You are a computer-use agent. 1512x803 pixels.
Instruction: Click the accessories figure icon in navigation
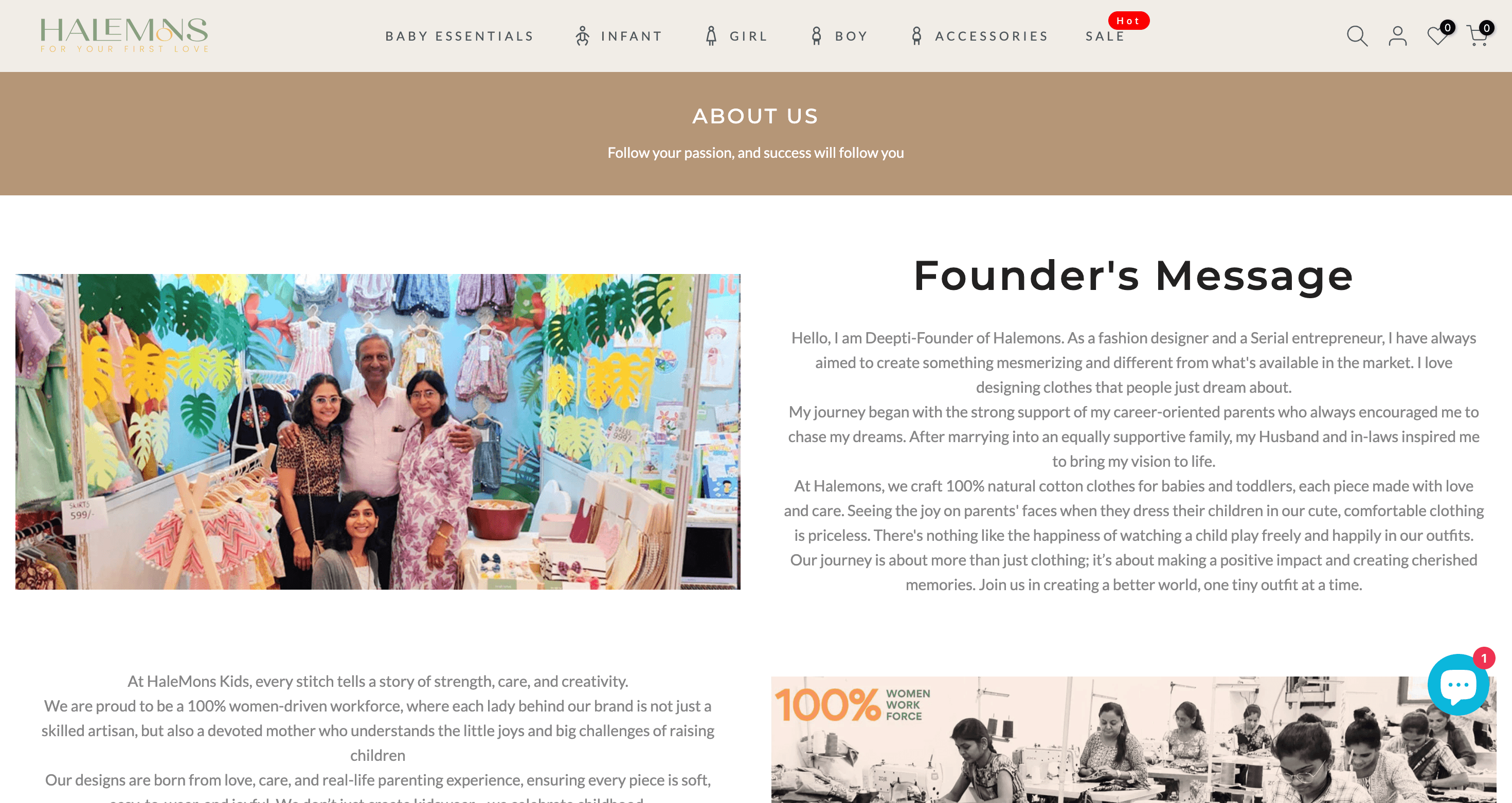[916, 36]
